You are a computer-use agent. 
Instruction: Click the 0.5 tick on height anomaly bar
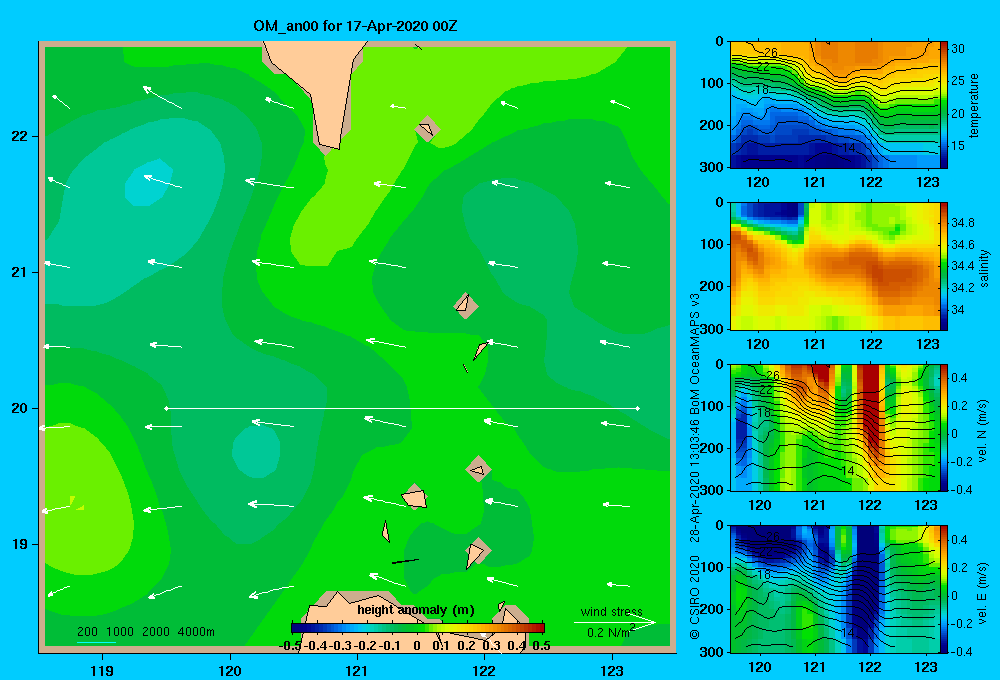click(x=541, y=646)
